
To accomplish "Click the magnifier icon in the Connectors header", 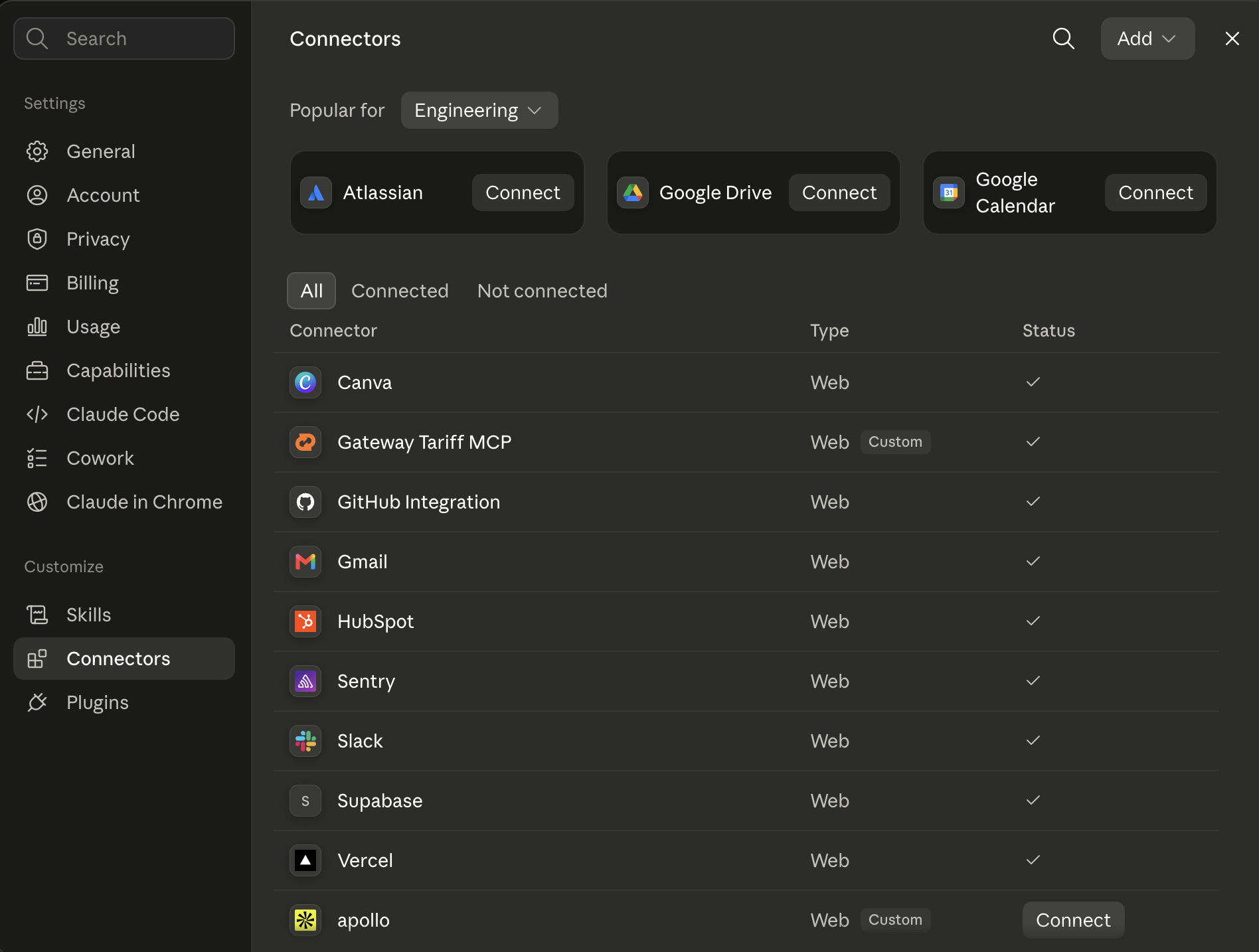I will pyautogui.click(x=1063, y=39).
